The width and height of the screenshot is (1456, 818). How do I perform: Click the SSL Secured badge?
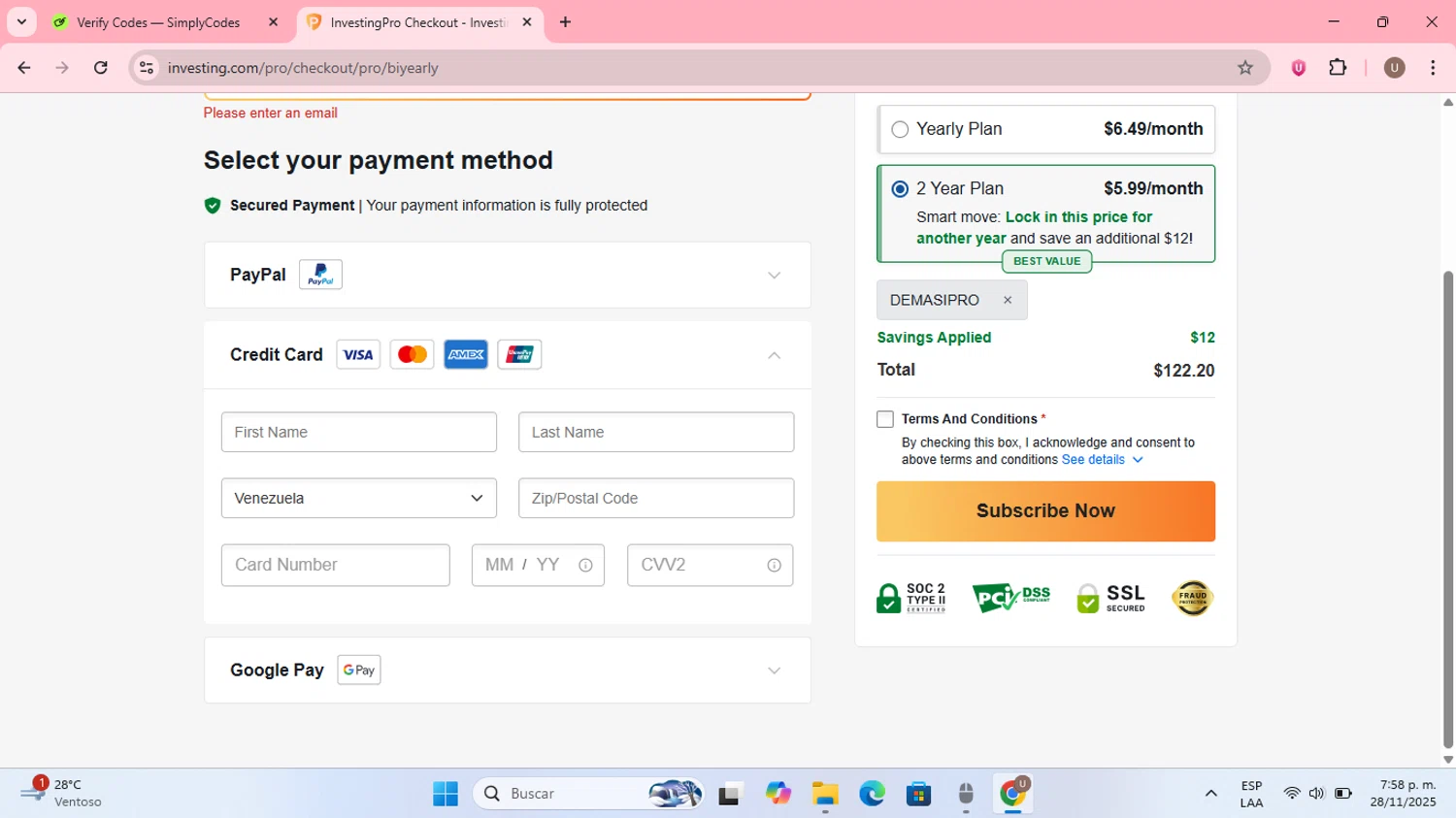(x=1111, y=598)
